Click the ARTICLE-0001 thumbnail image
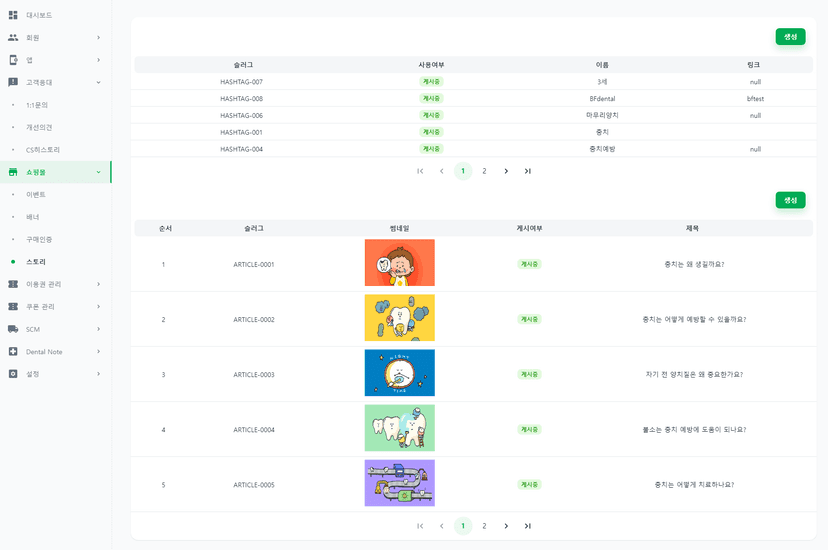 pyautogui.click(x=399, y=263)
